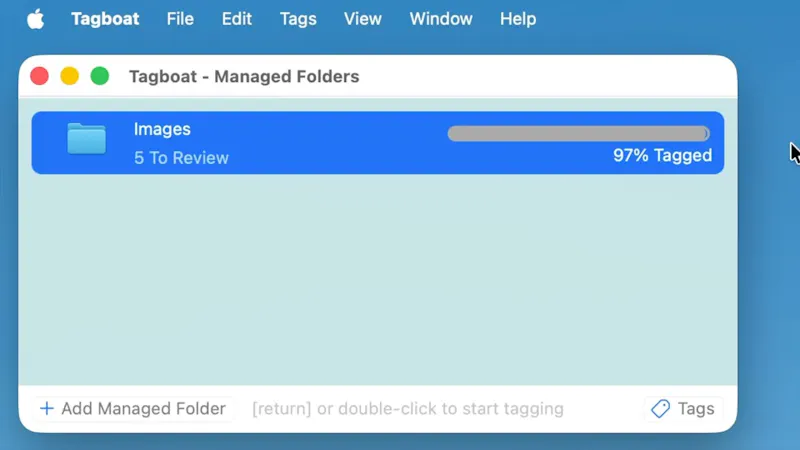
Task: Open the Tagboat application menu
Action: (x=105, y=19)
